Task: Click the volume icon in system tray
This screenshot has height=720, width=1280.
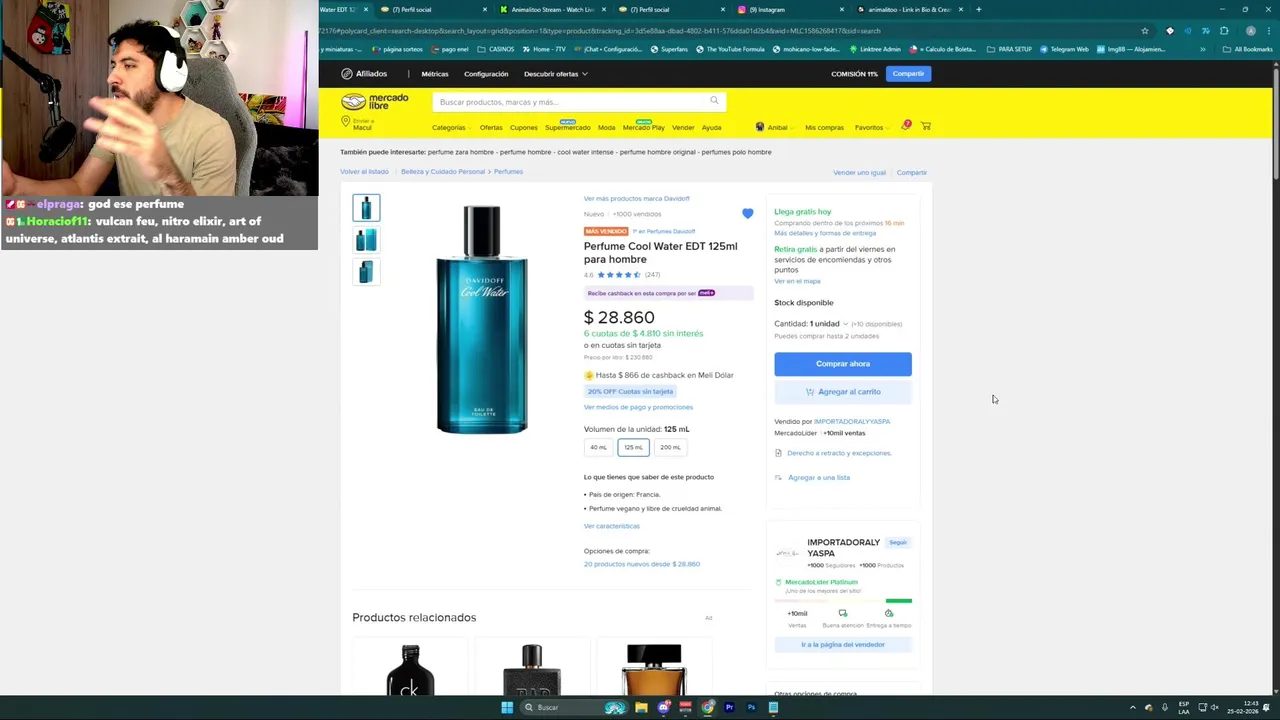Action: click(1215, 708)
